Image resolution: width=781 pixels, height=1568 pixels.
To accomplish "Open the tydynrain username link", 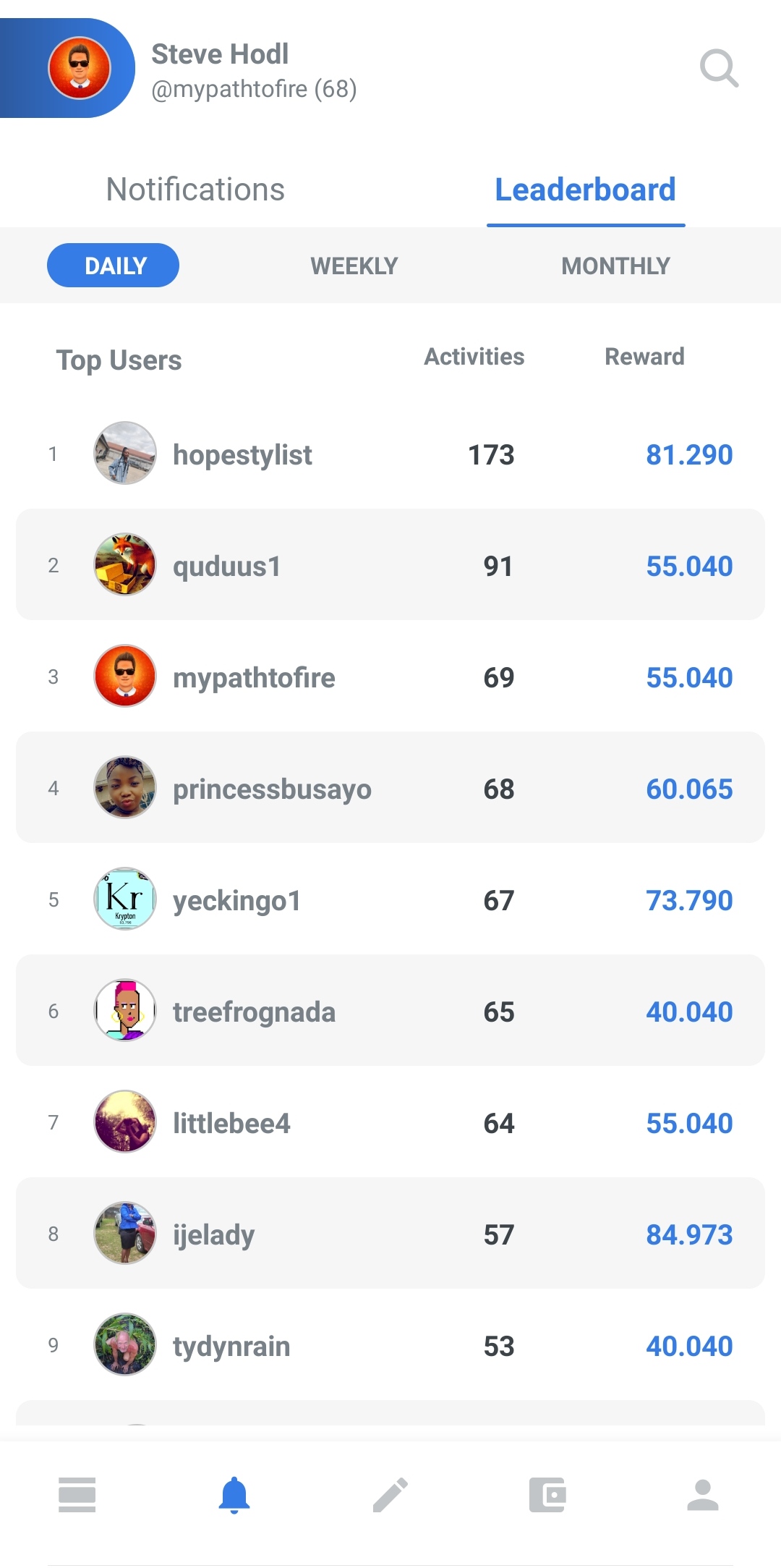I will (x=231, y=1347).
